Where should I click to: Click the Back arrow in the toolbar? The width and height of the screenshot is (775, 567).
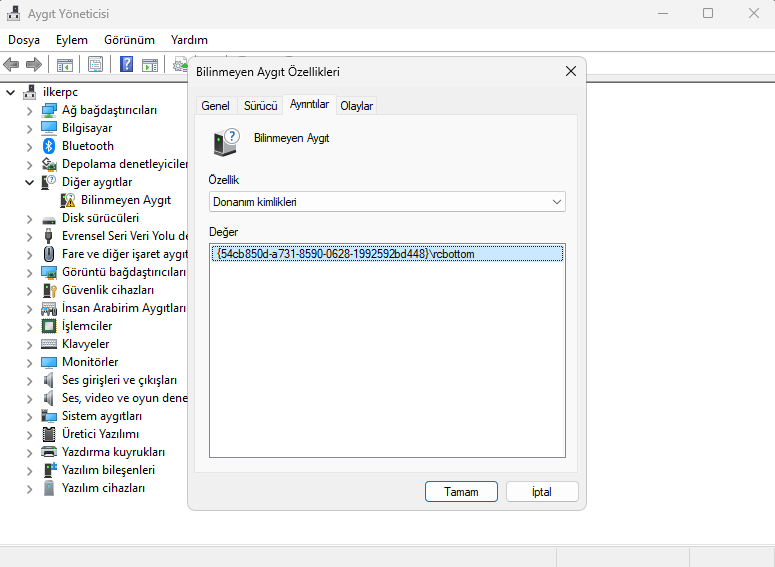11,64
